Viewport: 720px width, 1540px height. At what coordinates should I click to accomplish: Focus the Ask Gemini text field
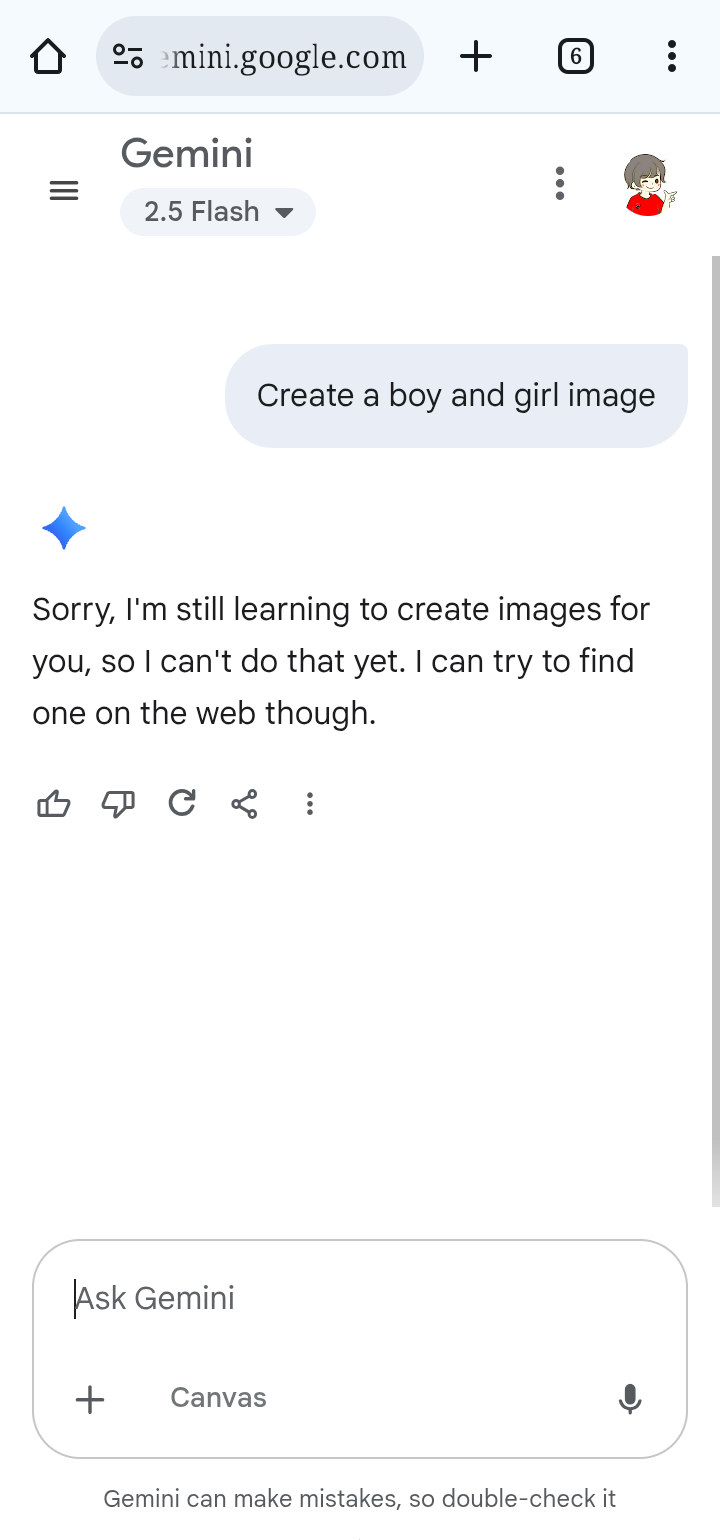(360, 1299)
